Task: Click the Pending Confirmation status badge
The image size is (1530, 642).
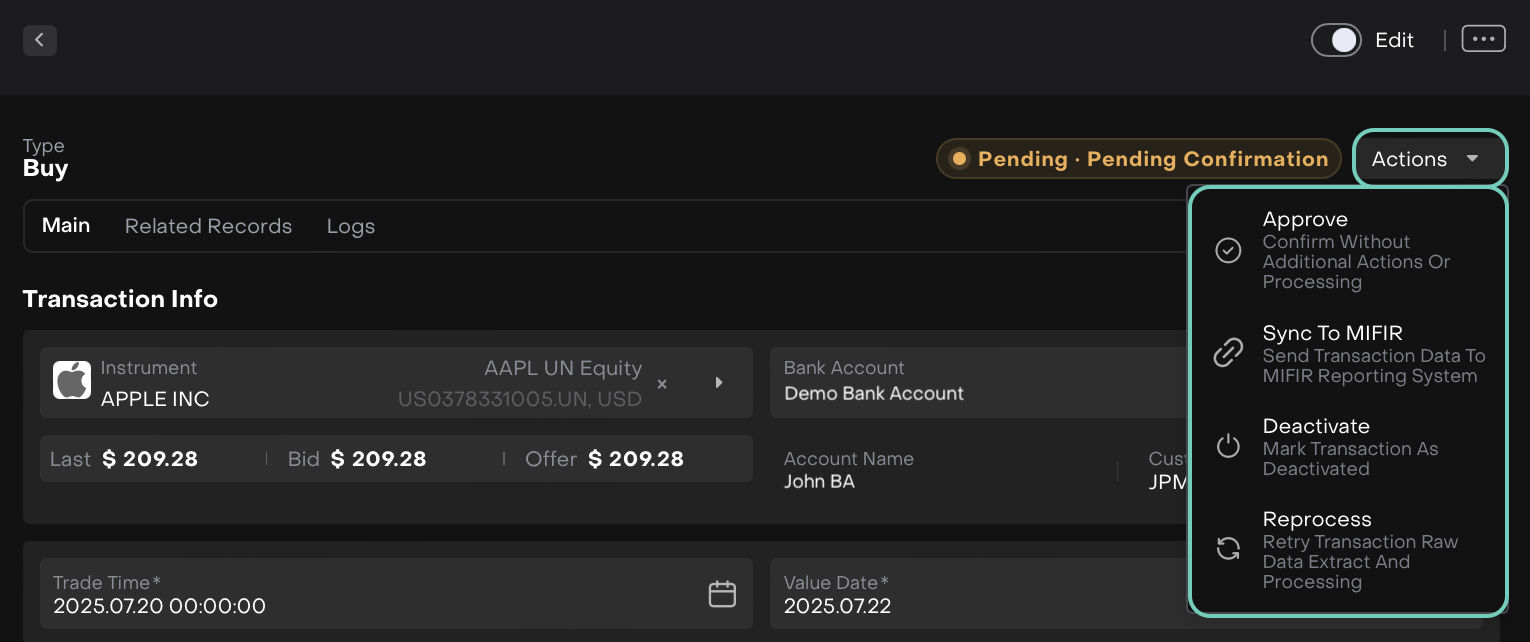Action: click(x=1138, y=159)
